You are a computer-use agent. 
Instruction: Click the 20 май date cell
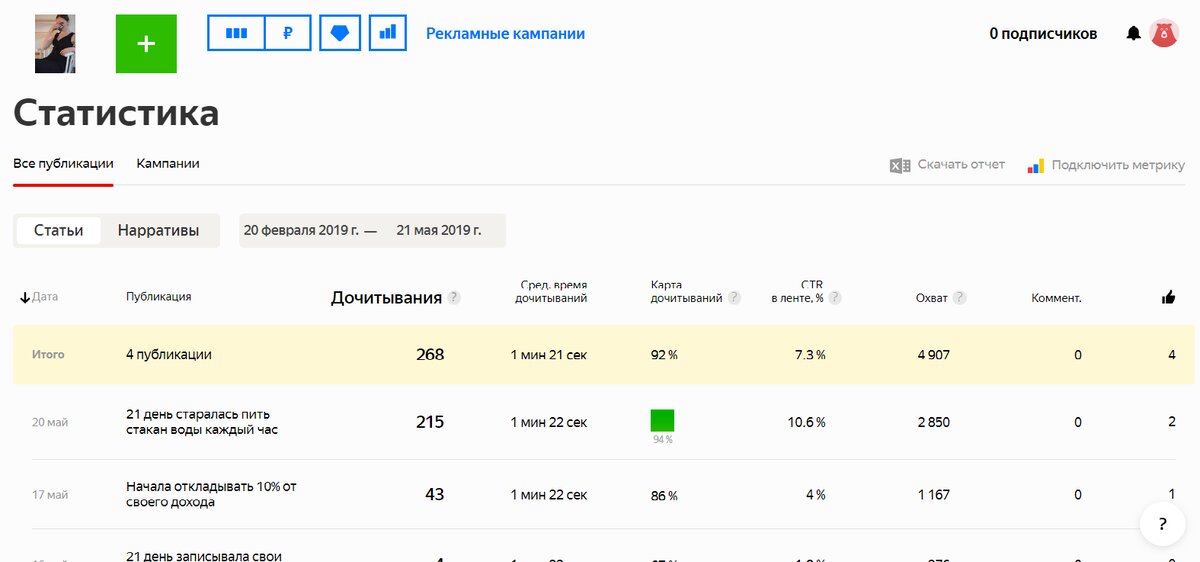(x=50, y=422)
